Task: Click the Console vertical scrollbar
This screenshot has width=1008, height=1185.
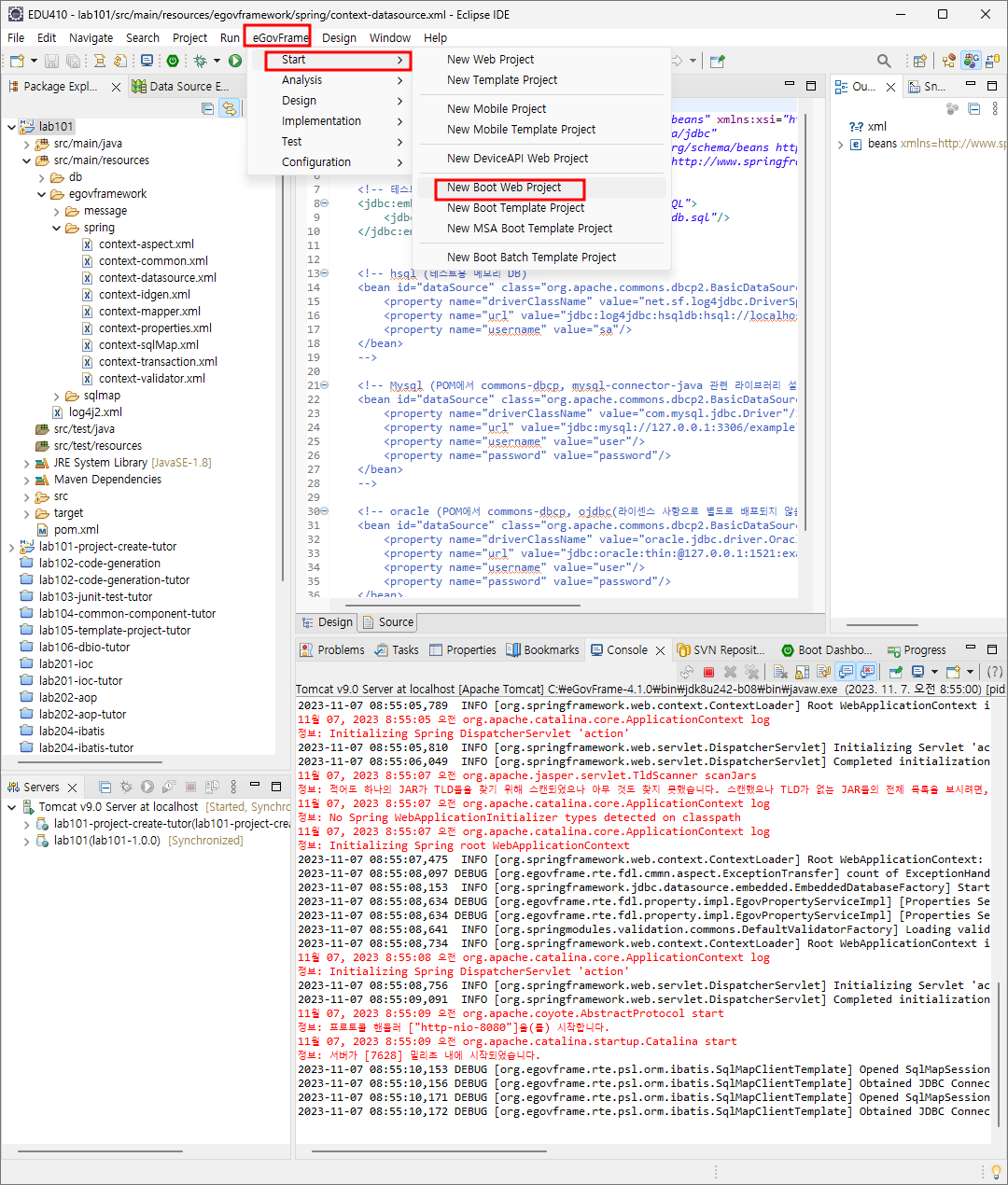Action: pyautogui.click(x=1001, y=1053)
